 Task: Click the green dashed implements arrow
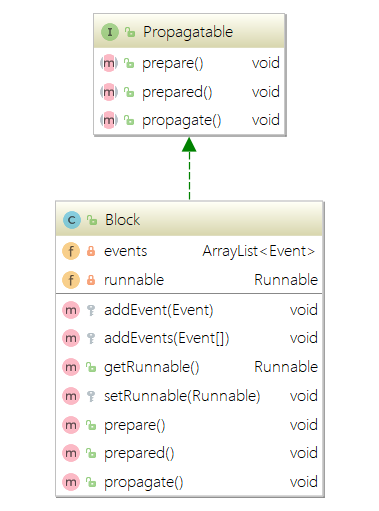[189, 169]
